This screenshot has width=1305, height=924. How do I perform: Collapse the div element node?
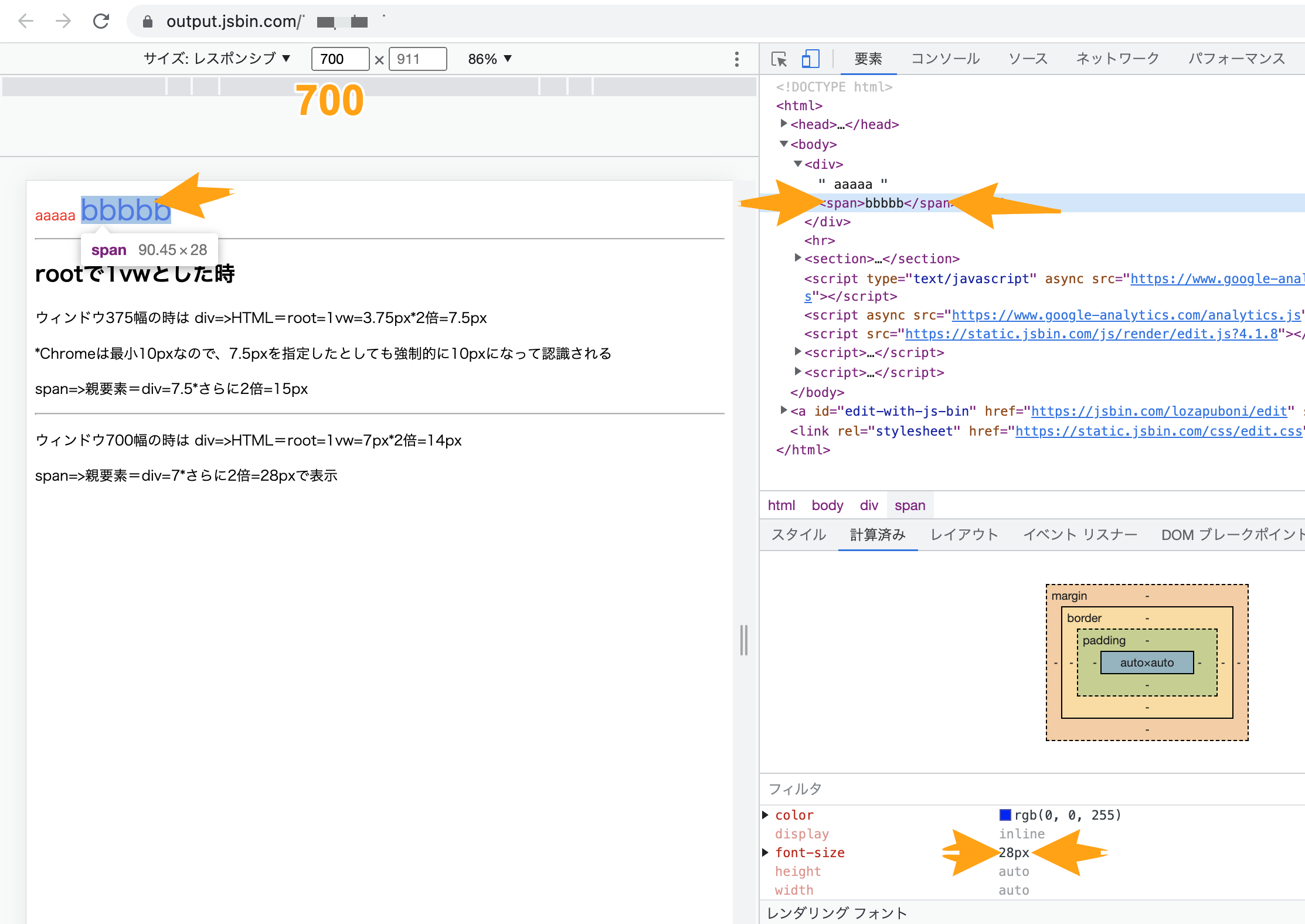pos(798,164)
